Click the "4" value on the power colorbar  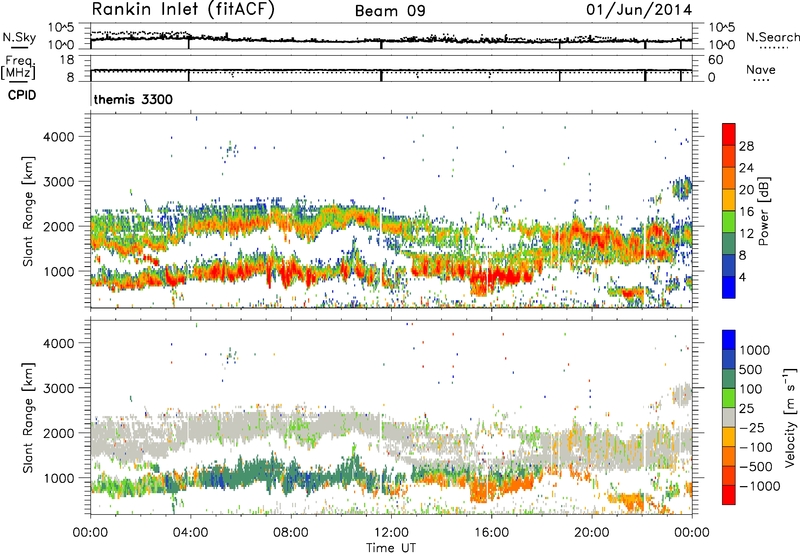click(743, 278)
